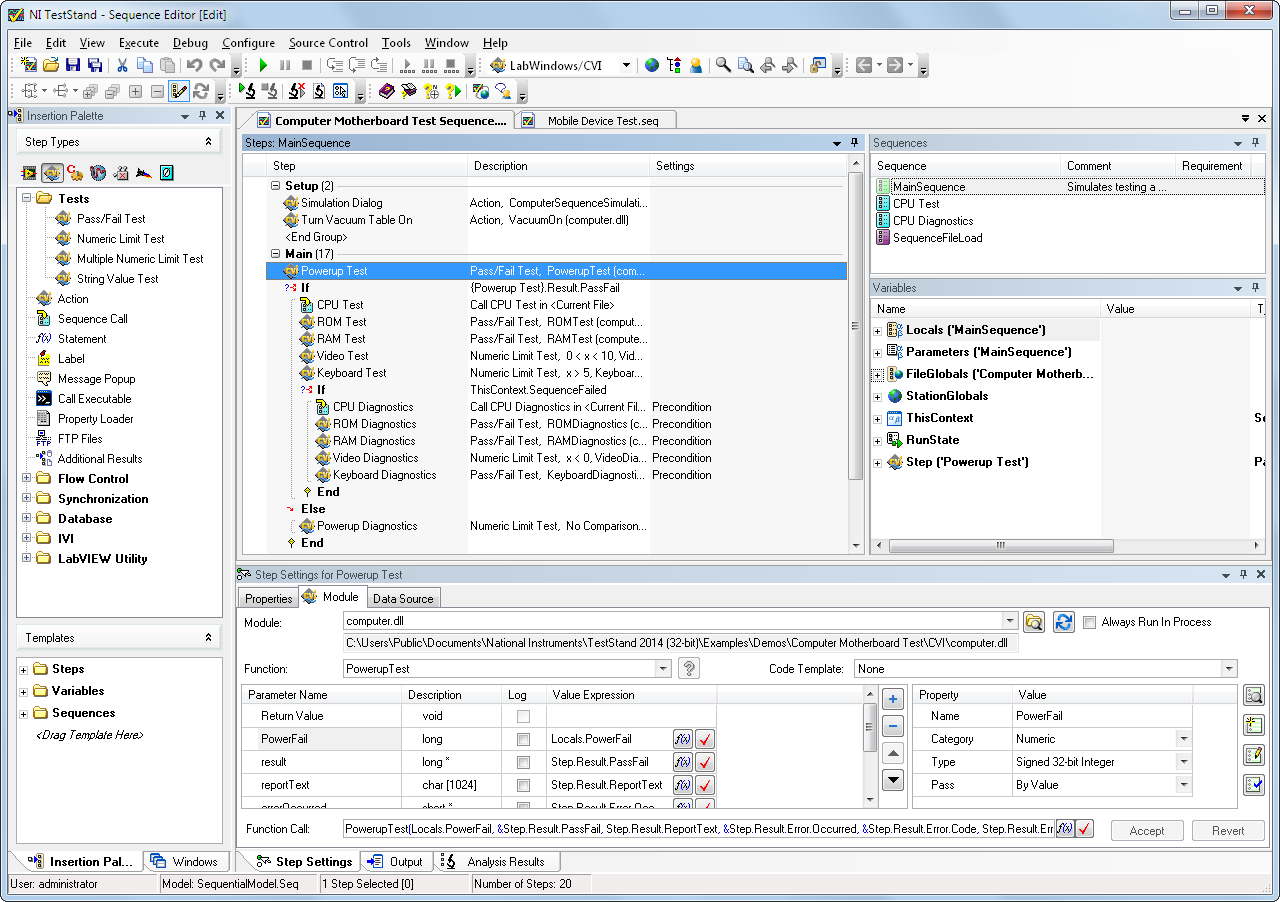Open the LabWindows/CVI adapter dropdown

626,65
